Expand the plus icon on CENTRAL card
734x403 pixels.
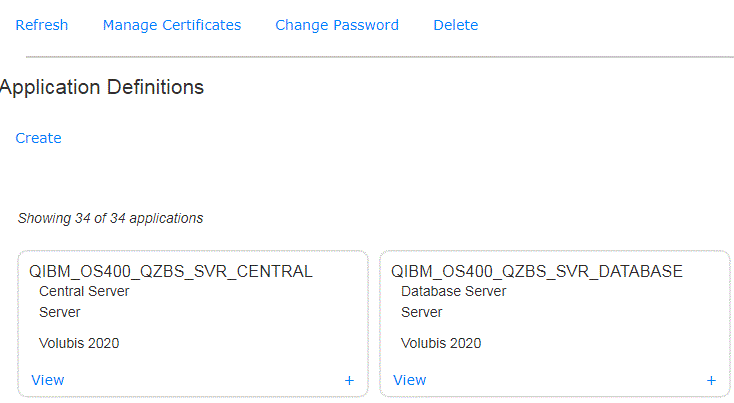[349, 381]
